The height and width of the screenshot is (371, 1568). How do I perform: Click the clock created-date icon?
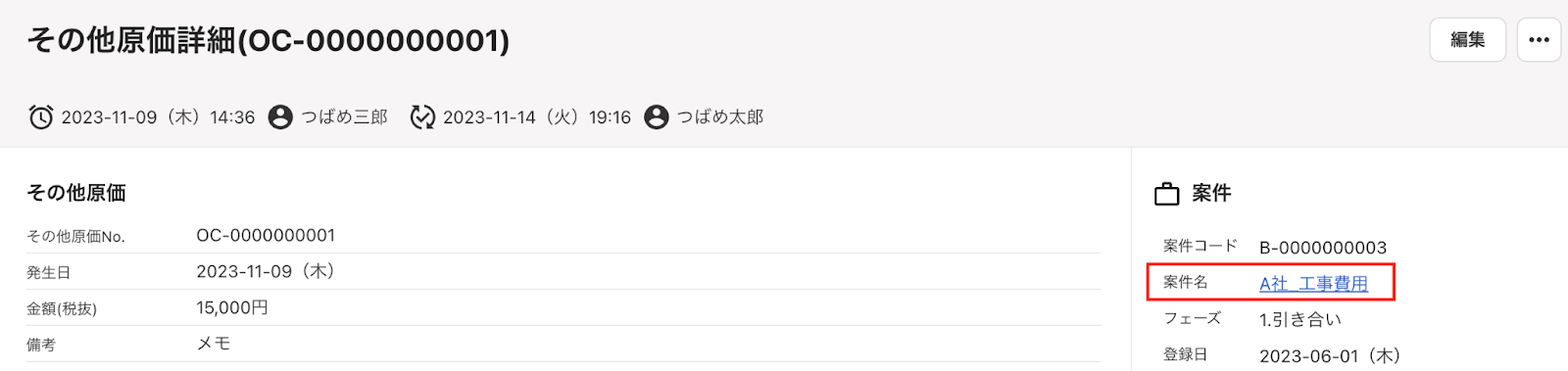tap(41, 117)
